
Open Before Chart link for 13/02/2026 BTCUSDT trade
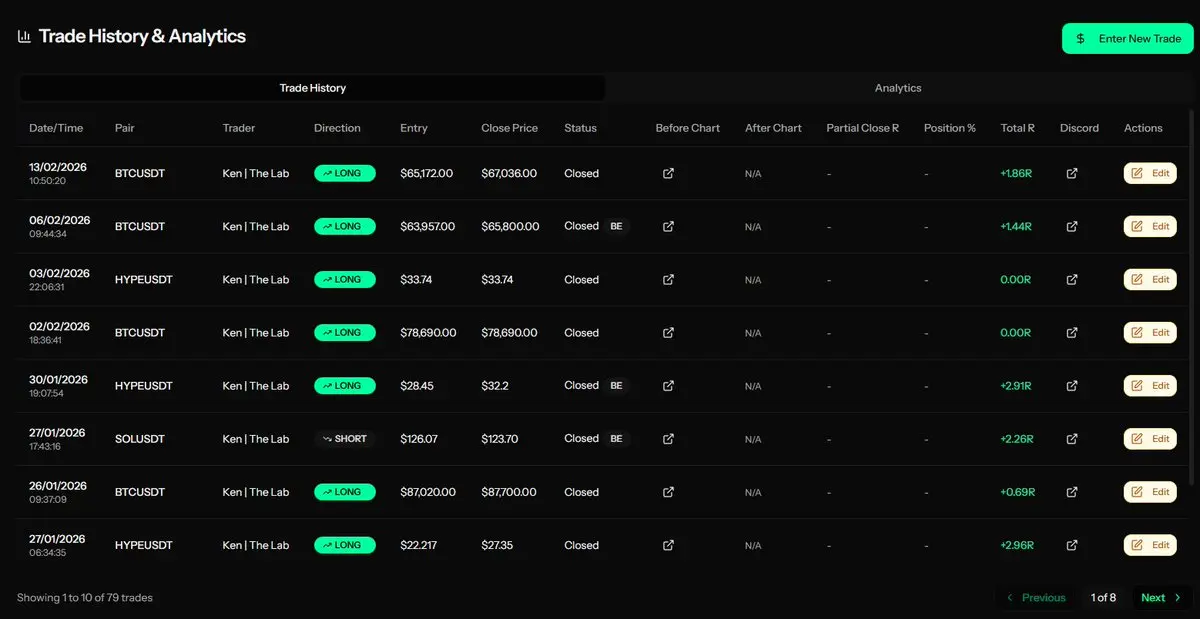pyautogui.click(x=668, y=173)
